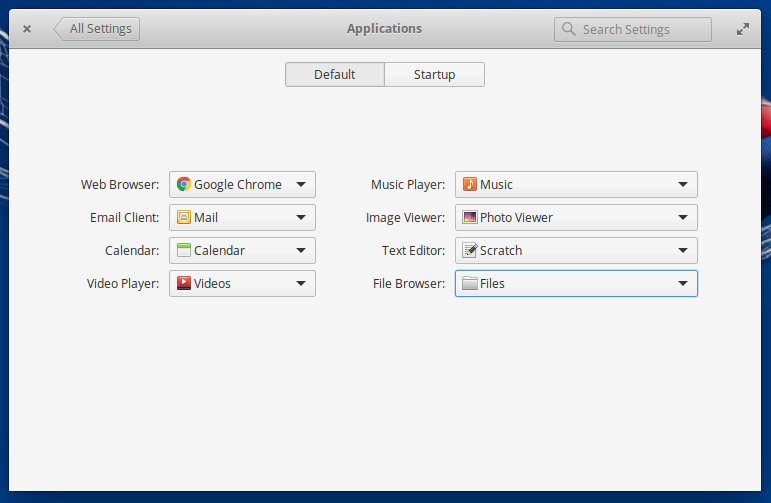Click the Scratch notepad pencil icon
This screenshot has width=771, height=503.
point(470,250)
